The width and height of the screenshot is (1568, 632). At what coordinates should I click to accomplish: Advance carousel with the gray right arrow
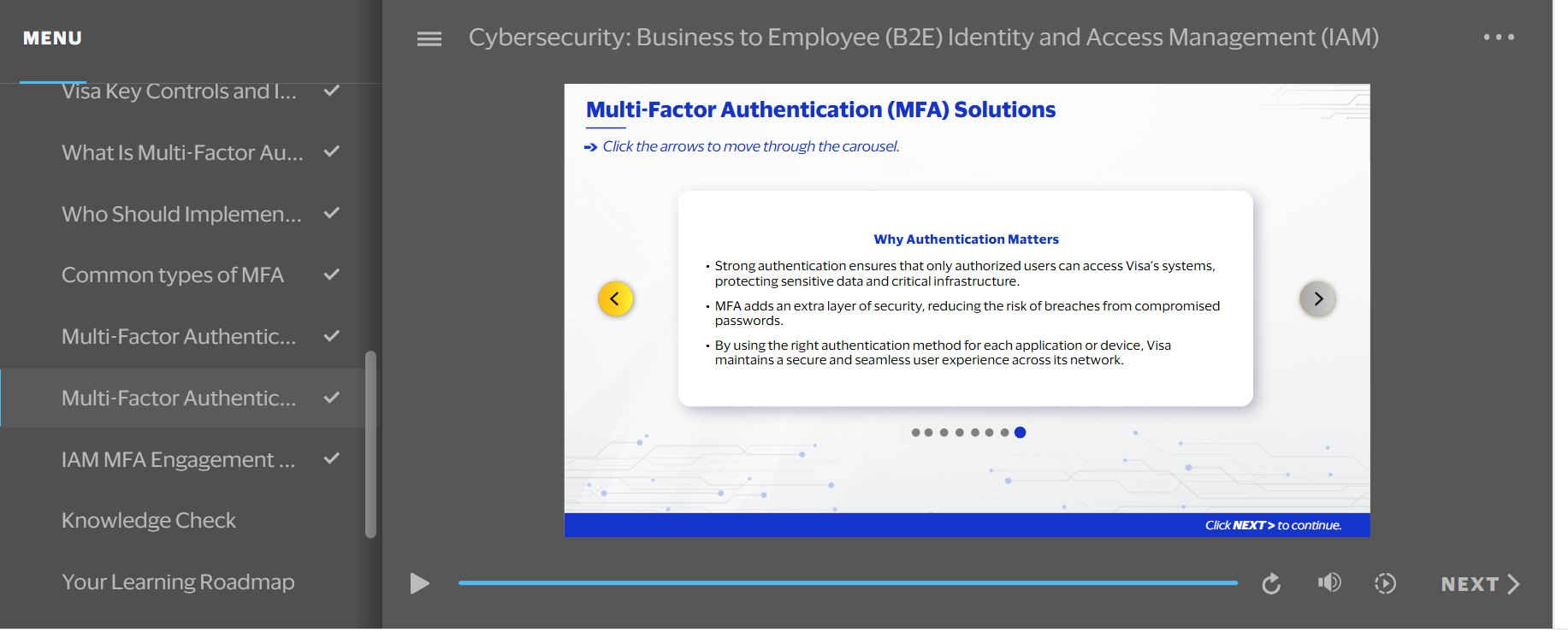[1317, 298]
